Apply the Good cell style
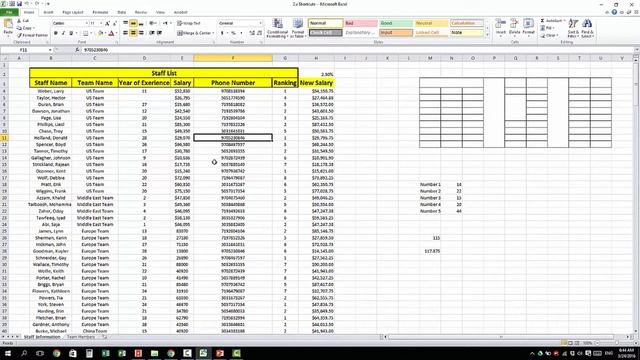This screenshot has height=360, width=640. (x=396, y=23)
